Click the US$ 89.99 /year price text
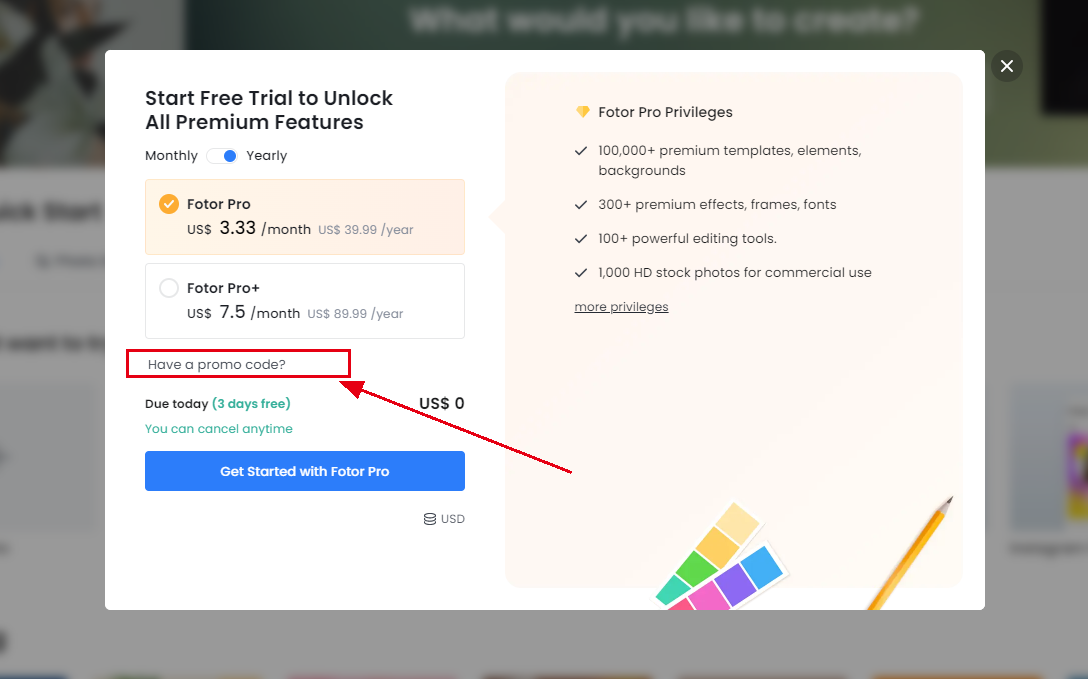This screenshot has width=1088, height=679. 355,314
